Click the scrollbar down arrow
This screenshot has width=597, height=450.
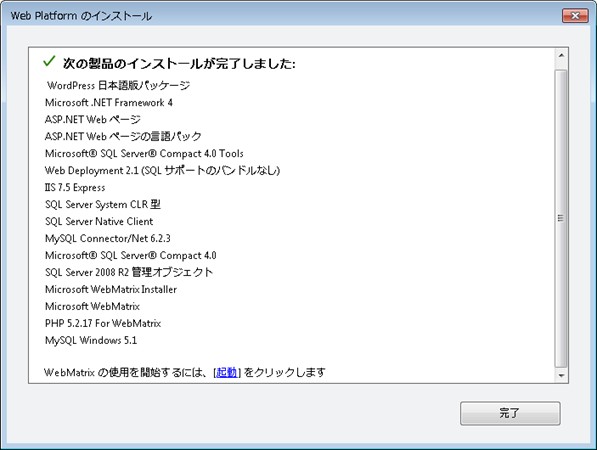561,375
